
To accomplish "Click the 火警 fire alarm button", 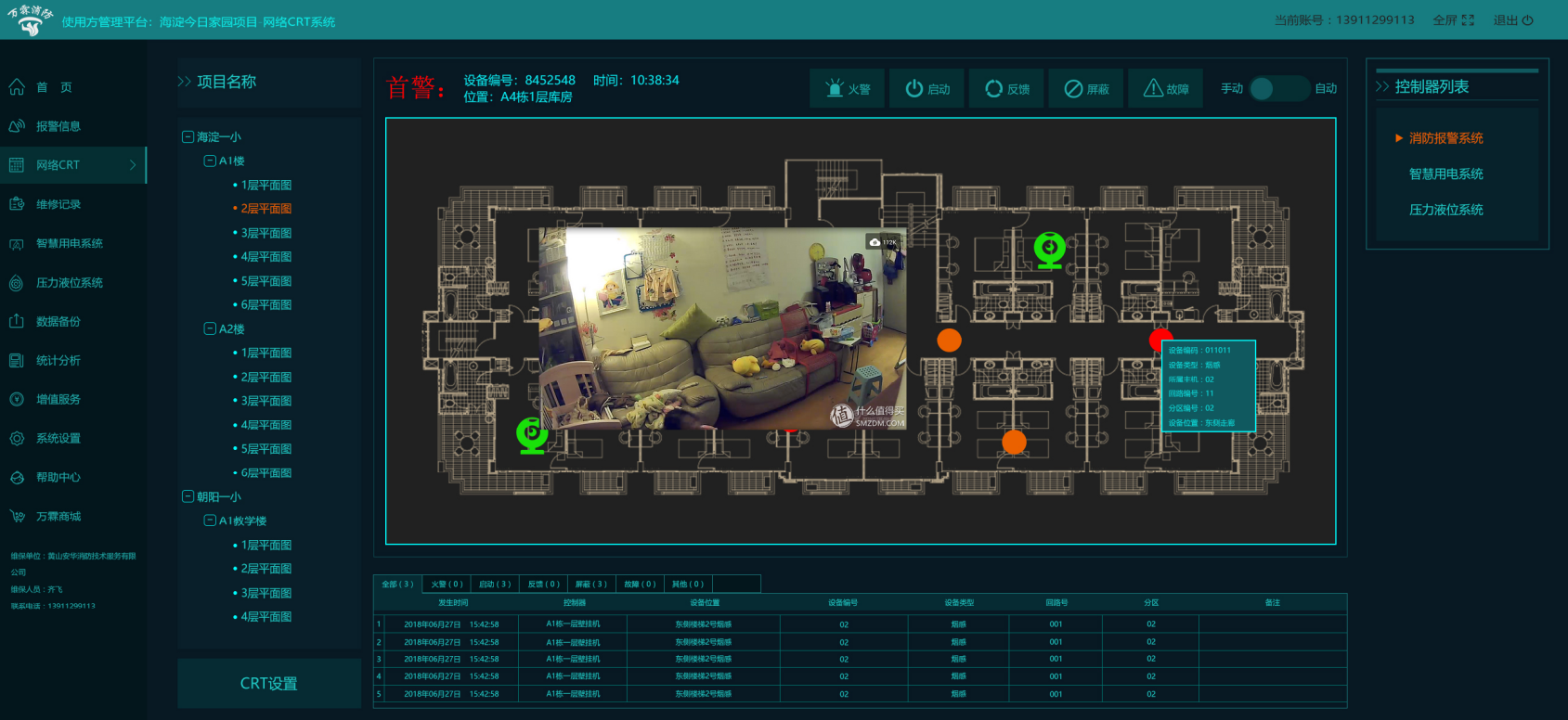I will [x=847, y=88].
